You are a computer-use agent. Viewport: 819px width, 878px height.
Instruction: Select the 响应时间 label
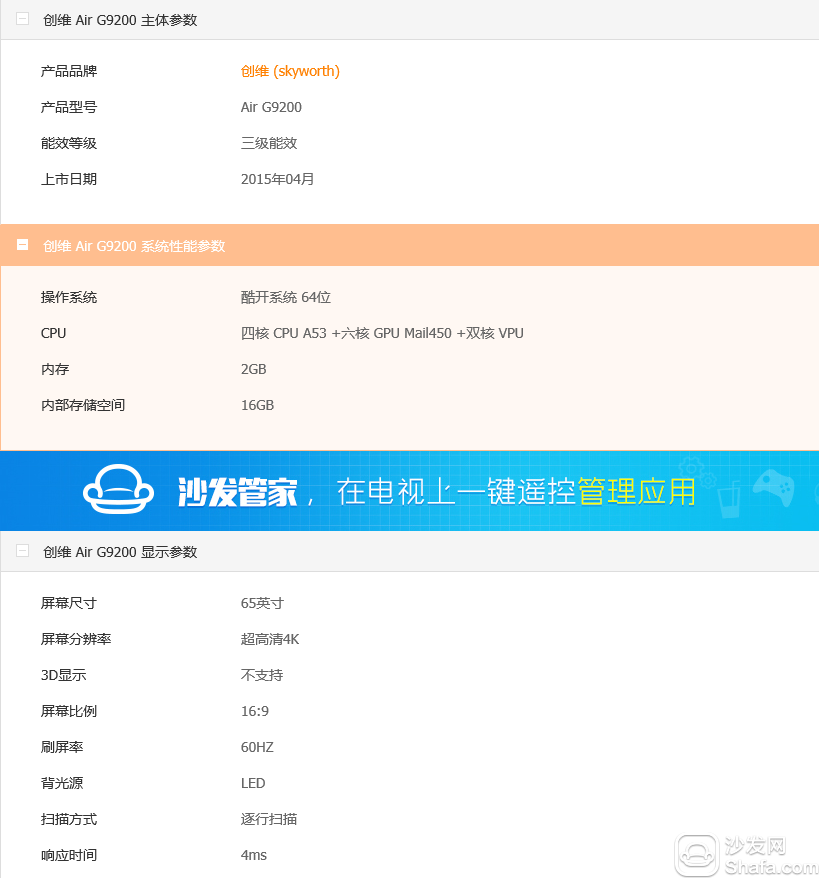[x=69, y=855]
